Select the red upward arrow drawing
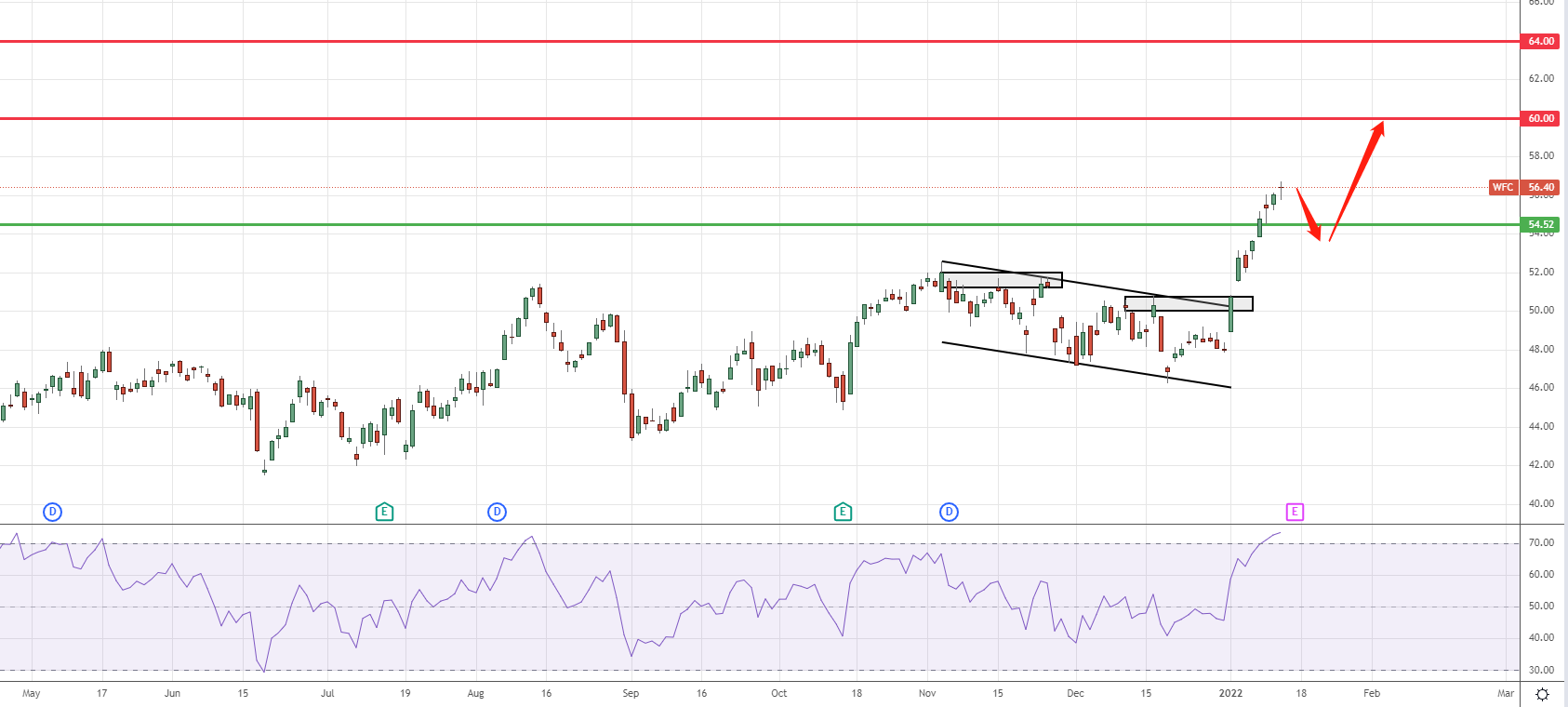This screenshot has height=707, width=1568. point(1358,180)
